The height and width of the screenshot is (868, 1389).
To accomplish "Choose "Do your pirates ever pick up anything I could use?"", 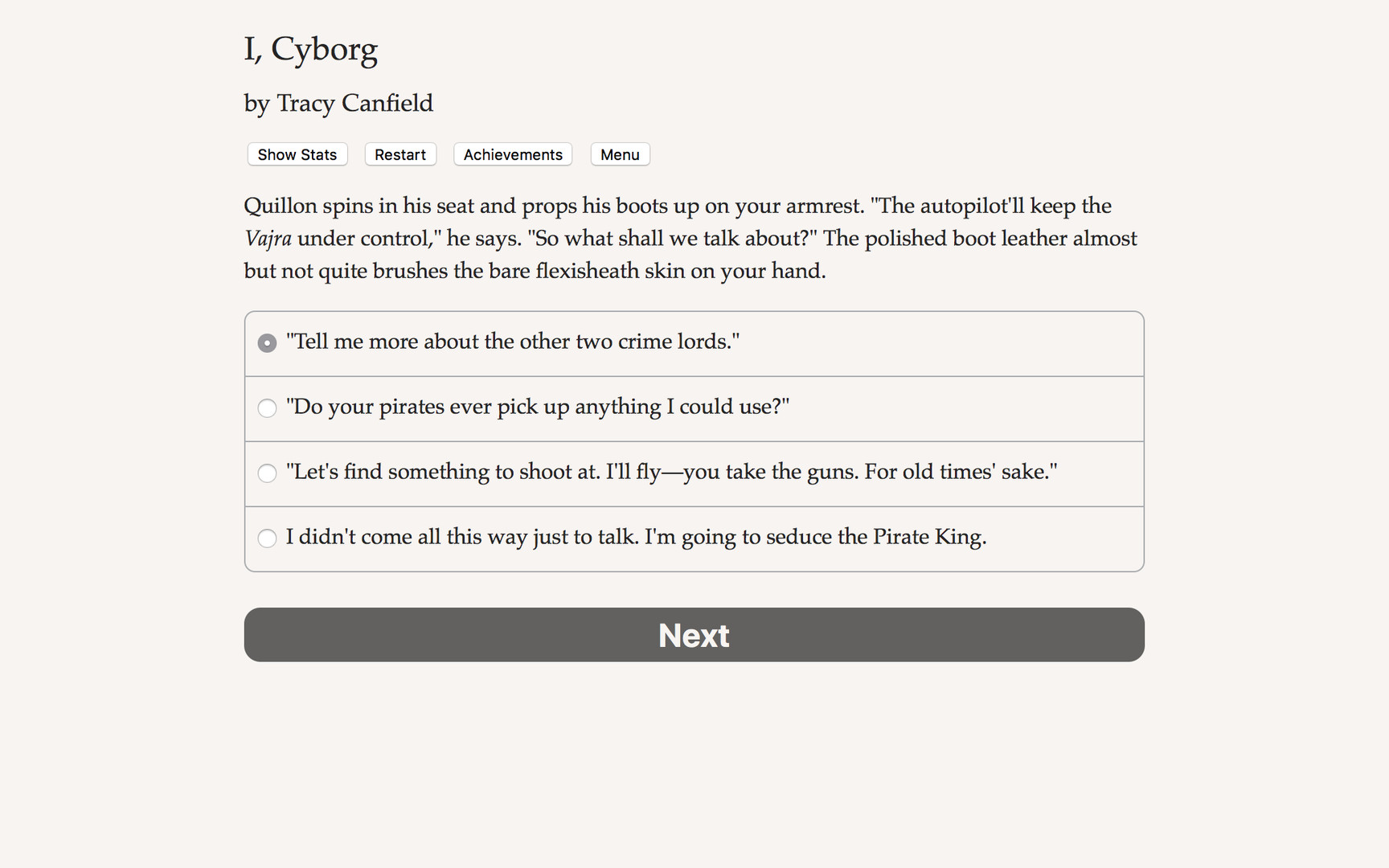I will tap(537, 407).
